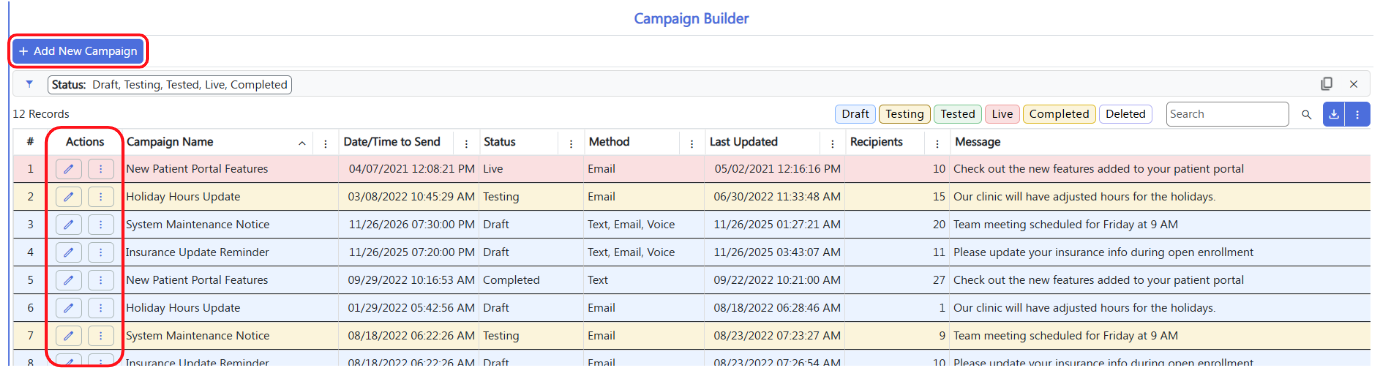Open more actions menu for row 5
Screen dimensions: 1377x378
(x=100, y=280)
